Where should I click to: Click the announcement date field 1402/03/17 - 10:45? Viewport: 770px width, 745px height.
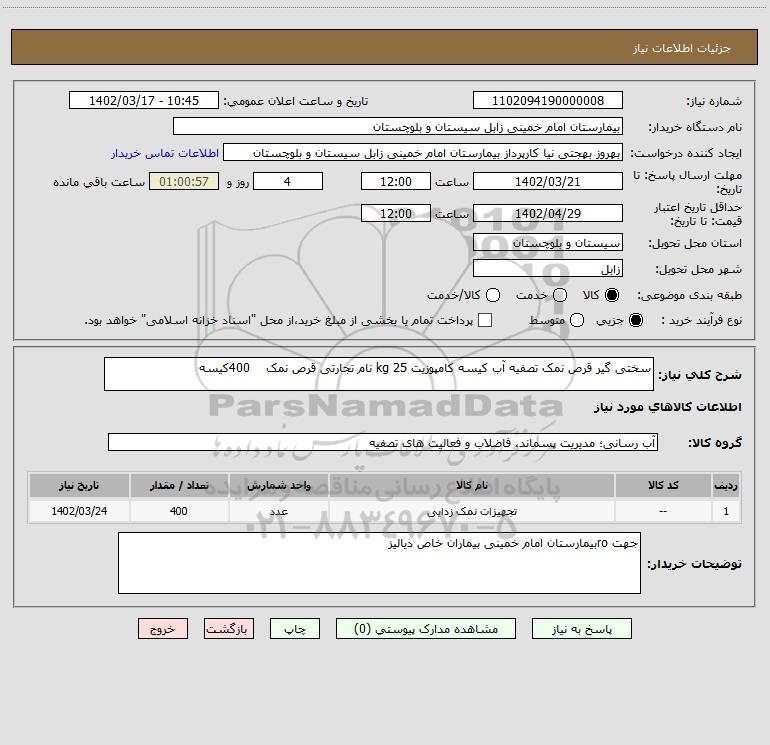[144, 101]
